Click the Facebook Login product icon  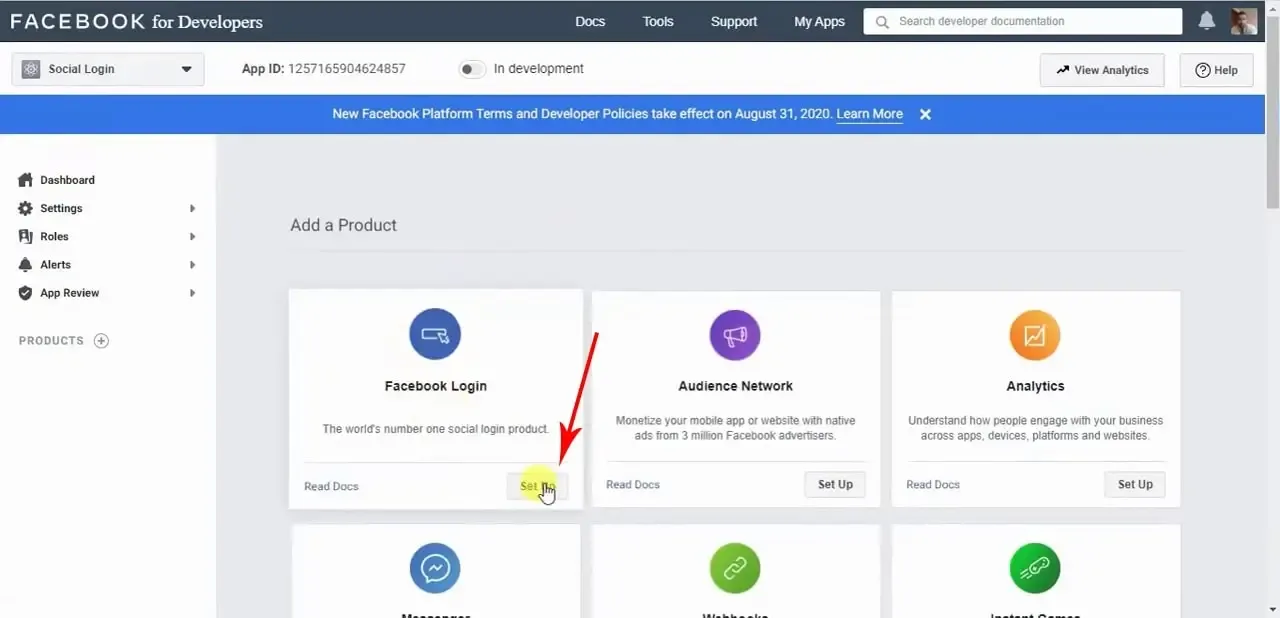[435, 334]
